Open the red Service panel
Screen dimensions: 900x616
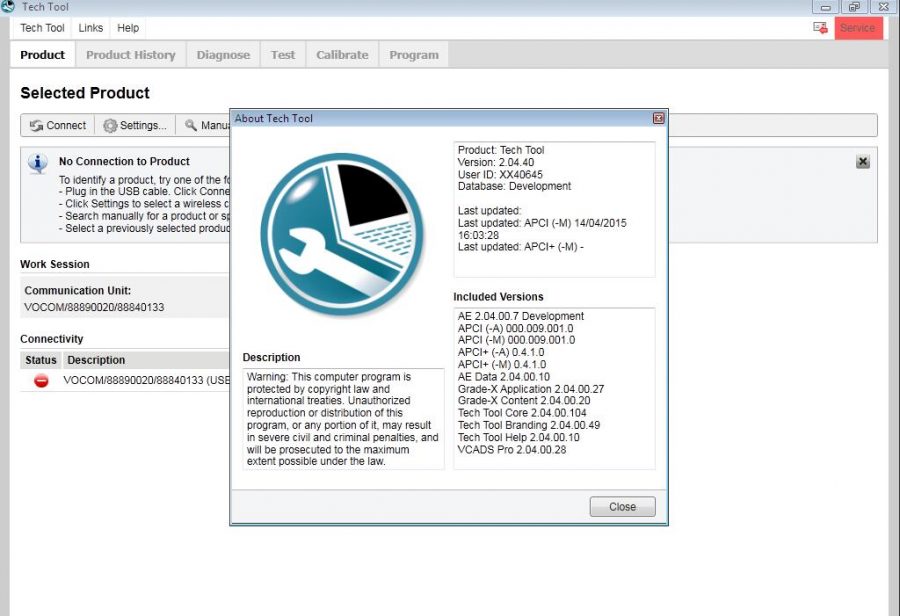coord(858,28)
